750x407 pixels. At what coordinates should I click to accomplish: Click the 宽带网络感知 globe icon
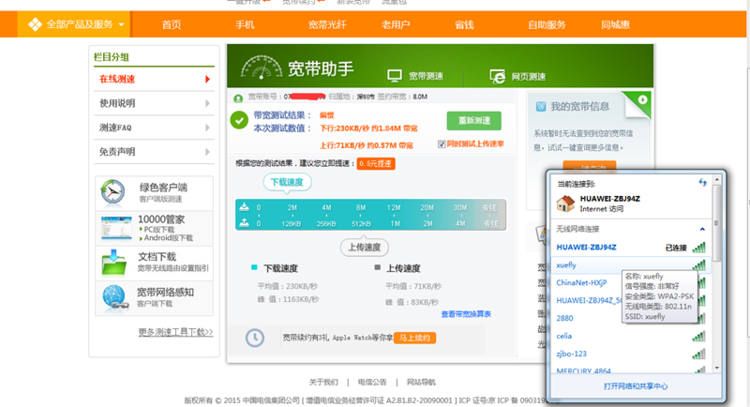point(114,297)
